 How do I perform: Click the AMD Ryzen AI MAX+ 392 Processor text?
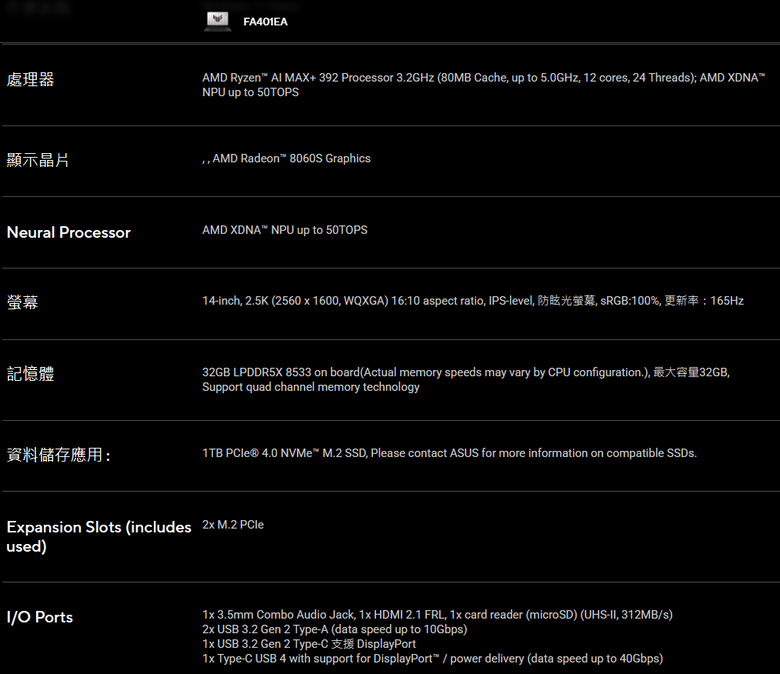tap(484, 85)
